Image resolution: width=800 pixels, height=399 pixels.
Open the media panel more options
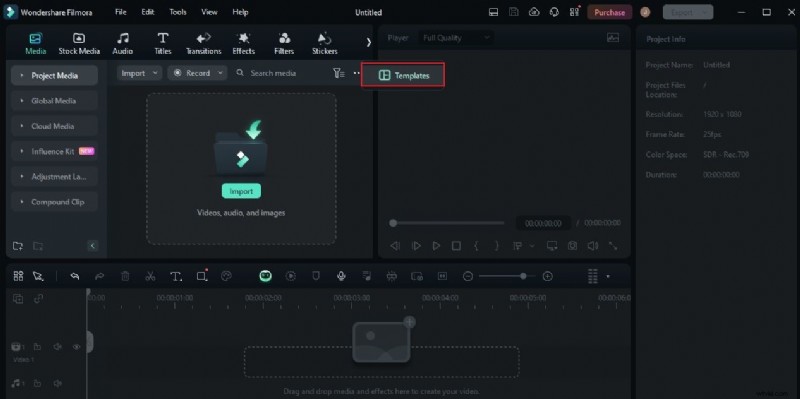[356, 73]
